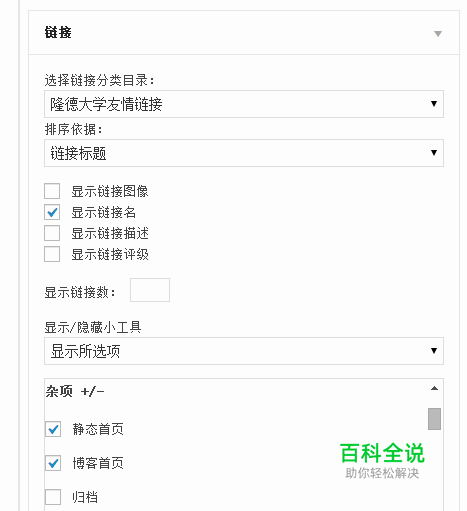This screenshot has height=511, width=467.
Task: Enable the 显示链接描述 checkbox
Action: point(52,233)
